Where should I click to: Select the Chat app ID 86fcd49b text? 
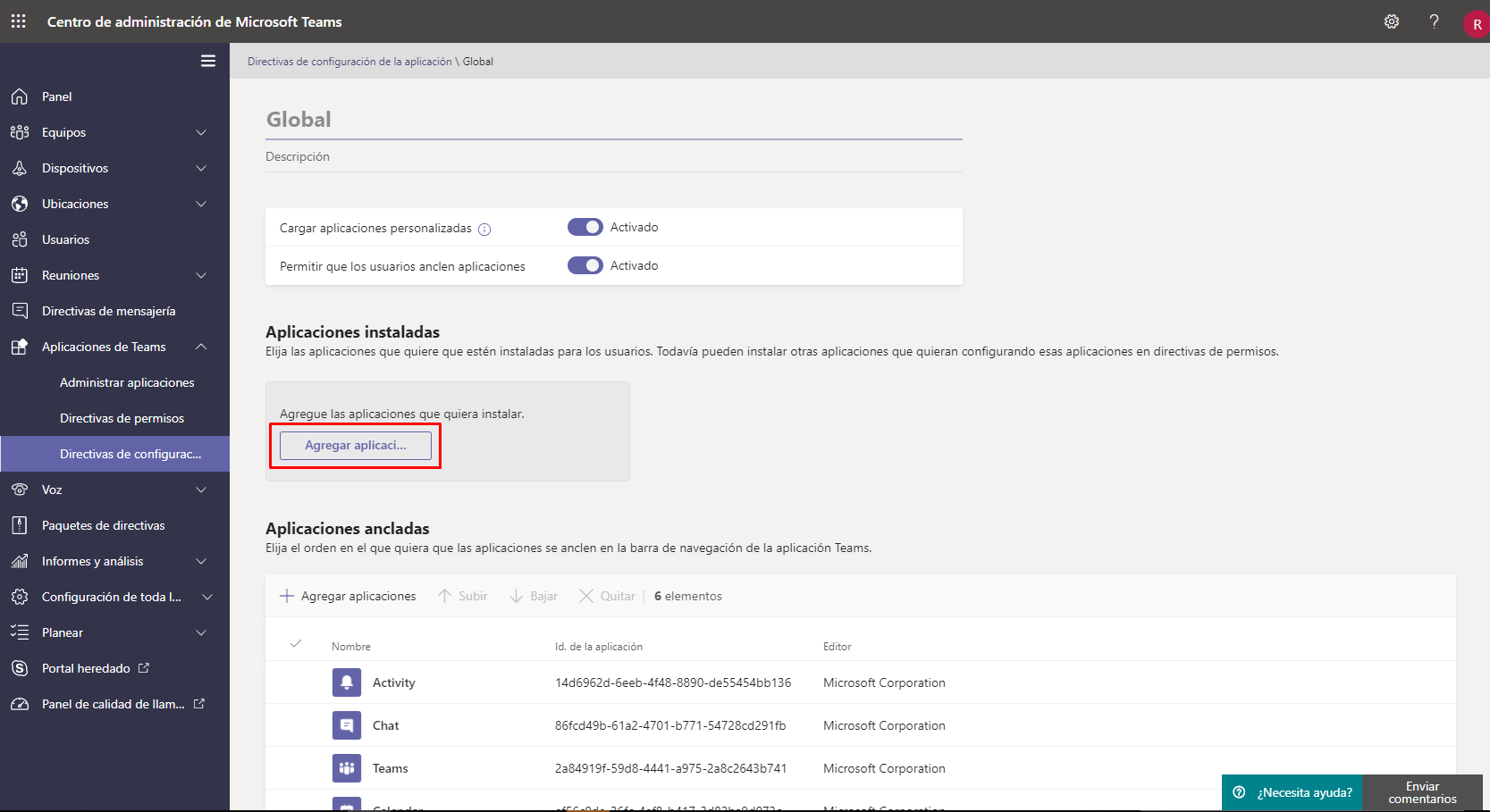click(x=670, y=725)
